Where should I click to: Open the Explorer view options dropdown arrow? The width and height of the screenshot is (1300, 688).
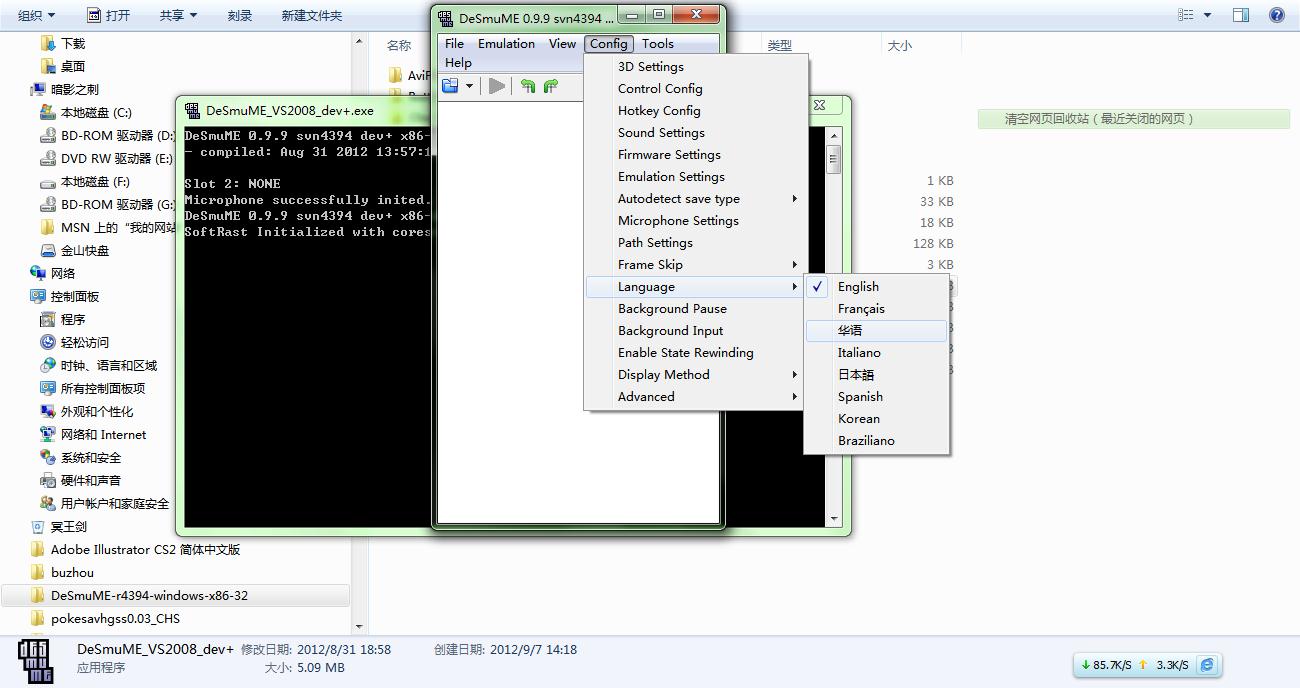click(1207, 15)
